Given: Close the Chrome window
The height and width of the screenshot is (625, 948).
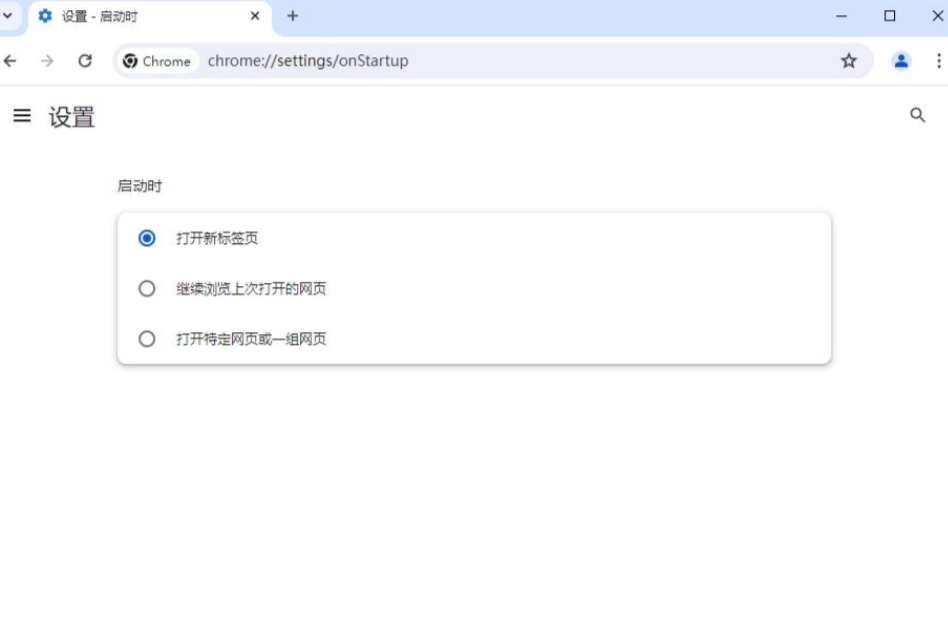Looking at the screenshot, I should click(x=938, y=16).
